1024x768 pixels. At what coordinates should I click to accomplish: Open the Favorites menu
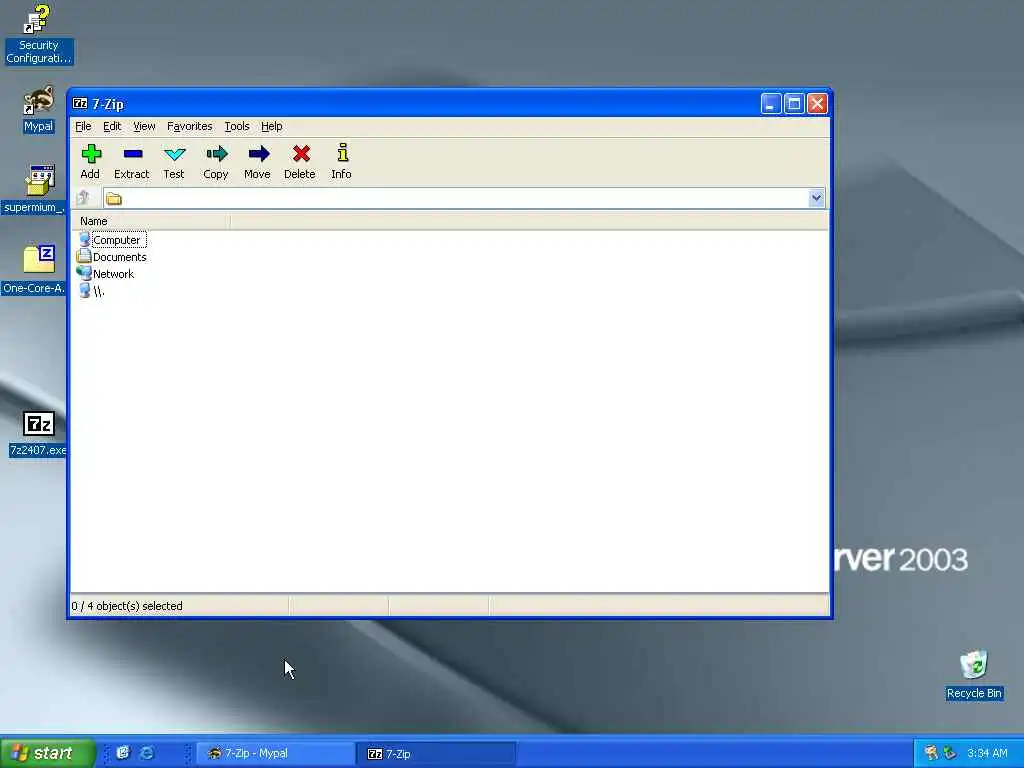pos(189,127)
